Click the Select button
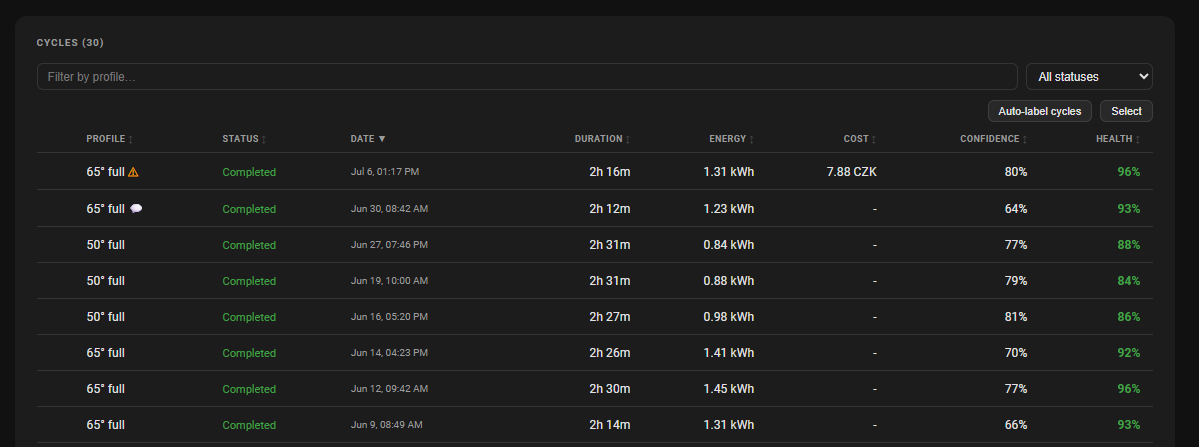This screenshot has height=447, width=1199. click(1126, 111)
